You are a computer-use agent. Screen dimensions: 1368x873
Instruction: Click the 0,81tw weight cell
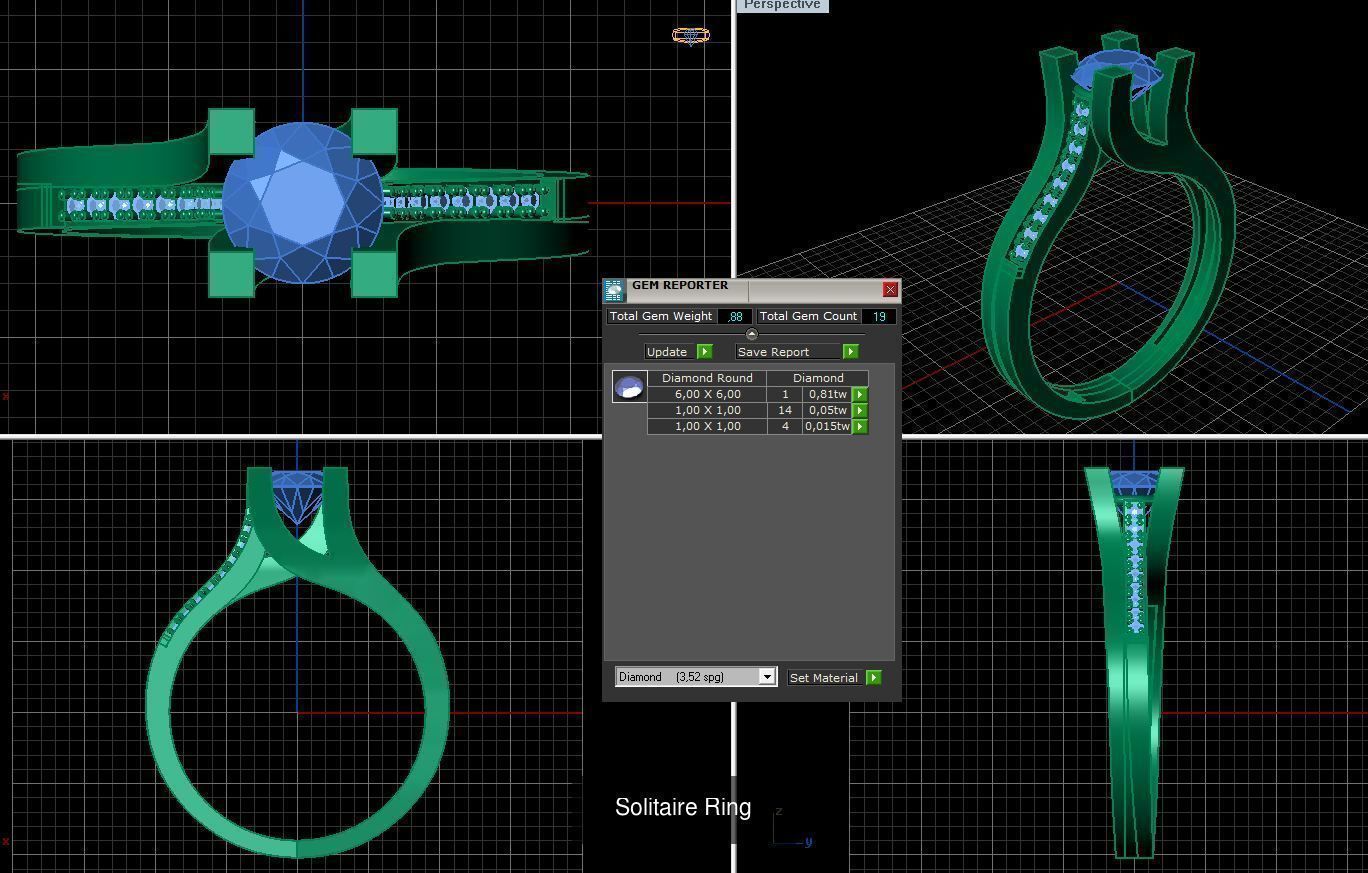pos(828,394)
